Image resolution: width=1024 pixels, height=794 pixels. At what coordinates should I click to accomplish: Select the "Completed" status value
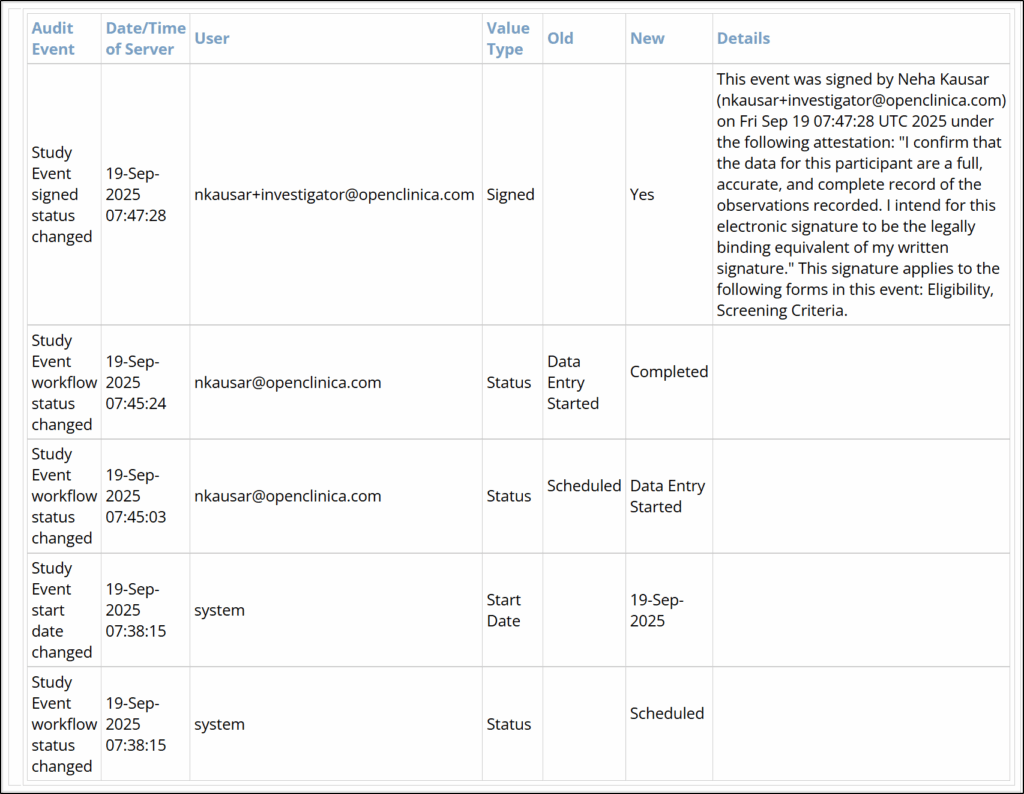click(668, 371)
